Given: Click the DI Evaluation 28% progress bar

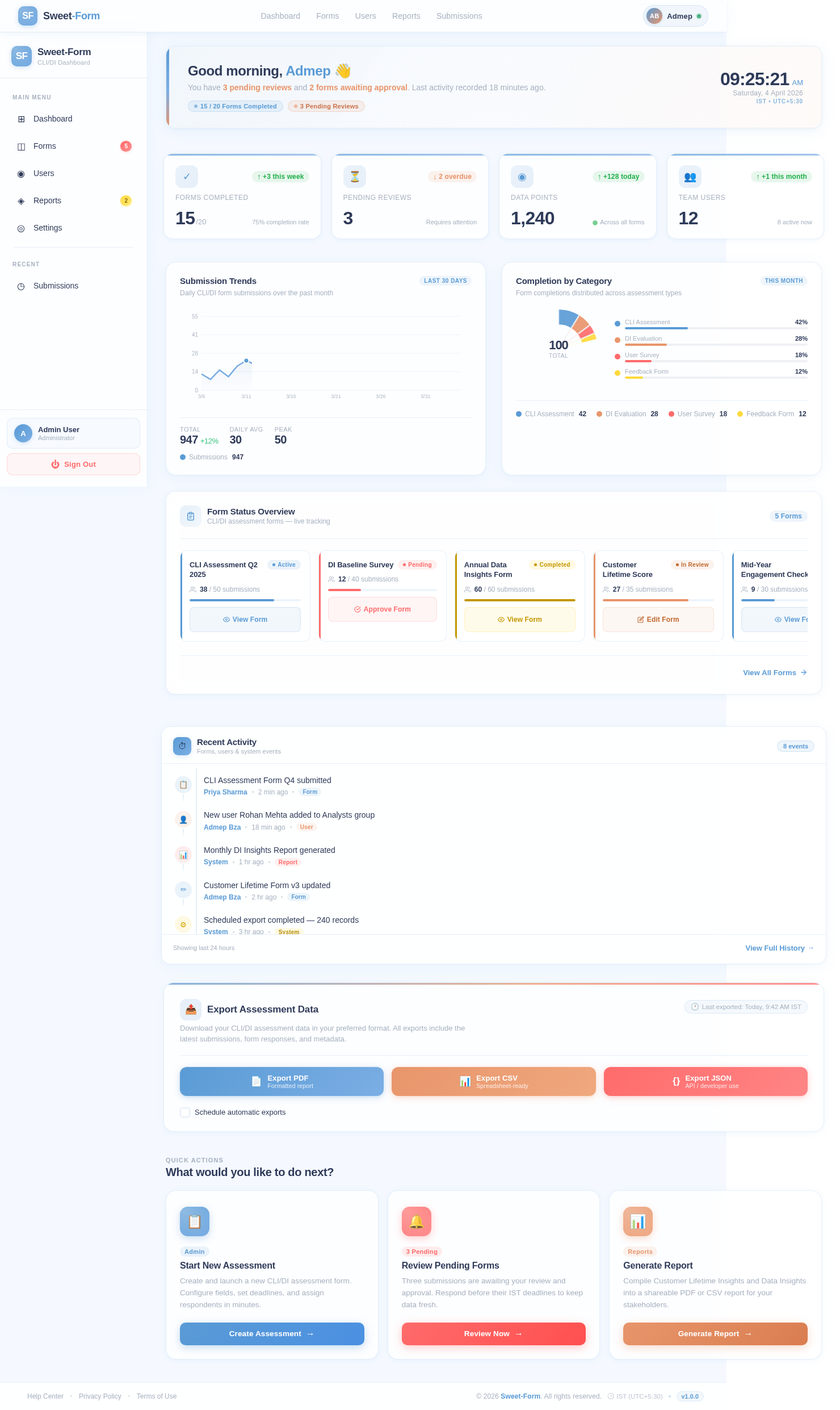Looking at the screenshot, I should tap(716, 345).
